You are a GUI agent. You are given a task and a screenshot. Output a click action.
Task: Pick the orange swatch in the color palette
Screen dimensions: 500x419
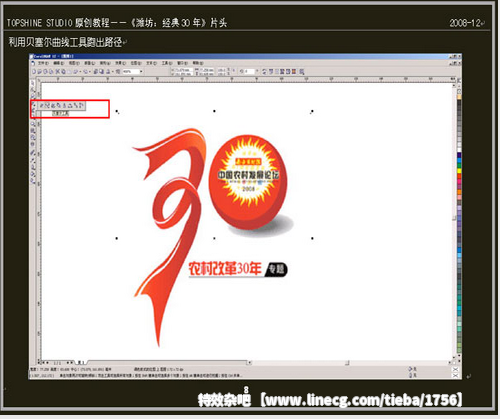[x=459, y=192]
